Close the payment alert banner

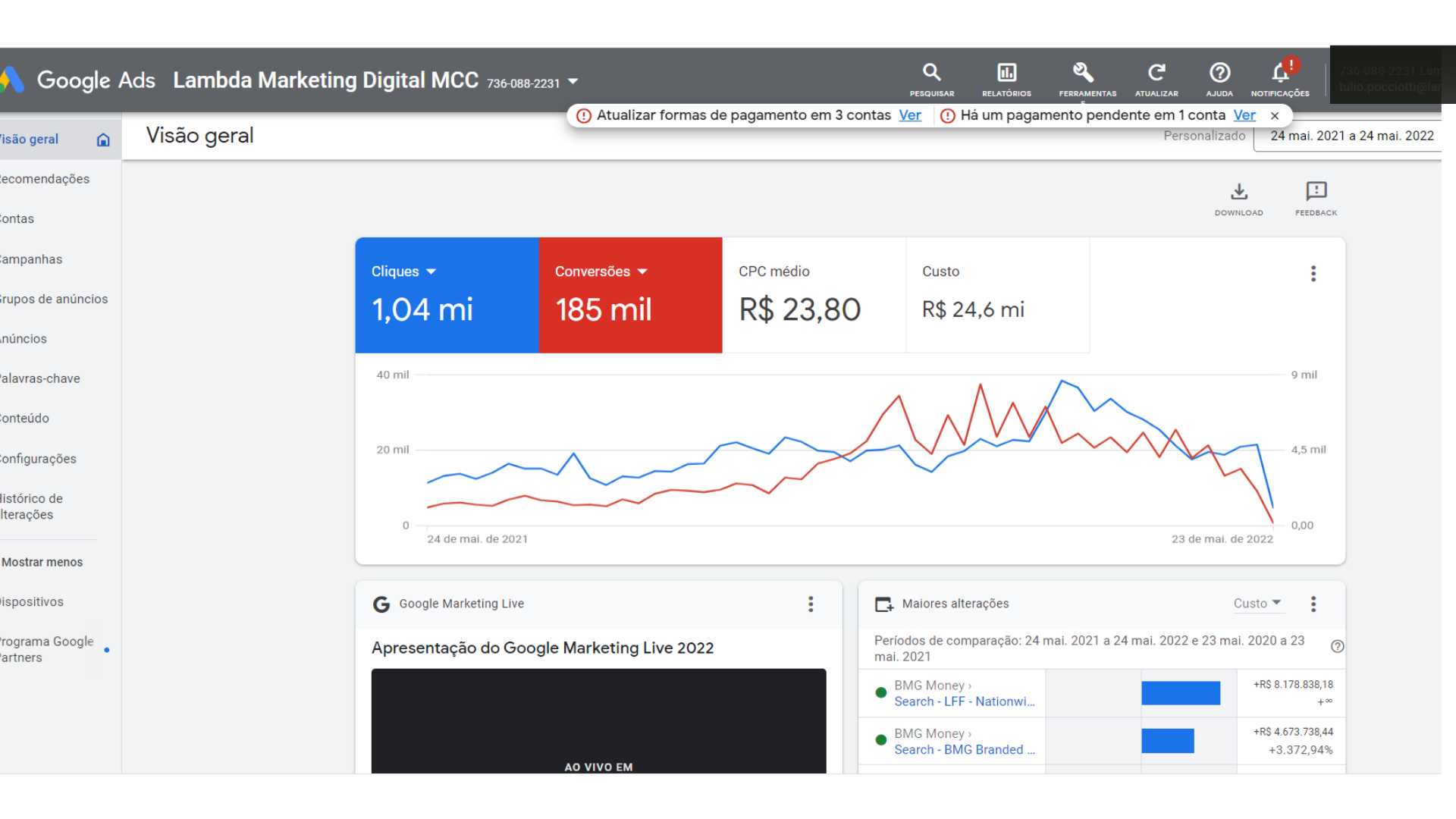pos(1275,116)
